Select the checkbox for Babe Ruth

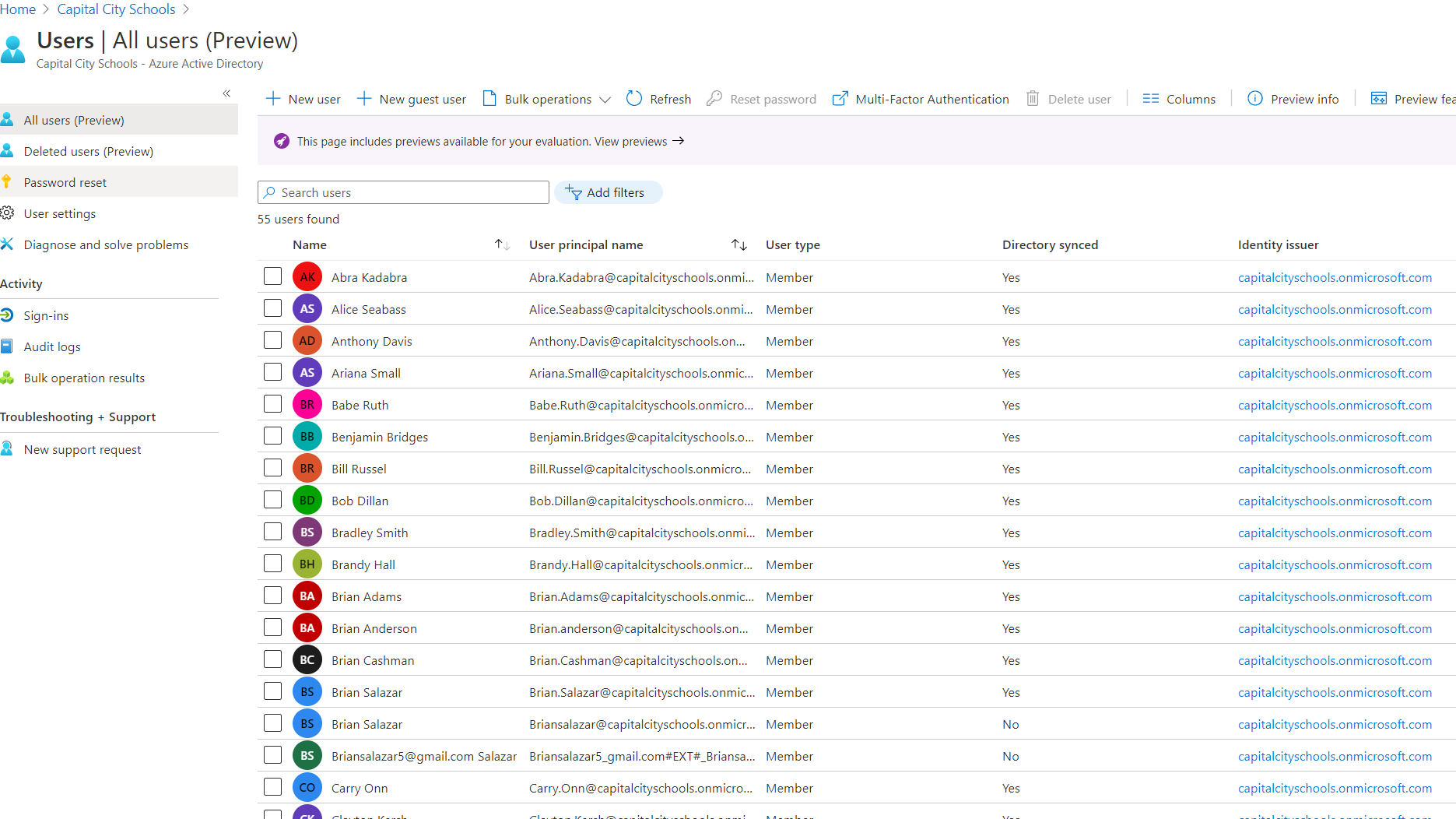click(272, 404)
